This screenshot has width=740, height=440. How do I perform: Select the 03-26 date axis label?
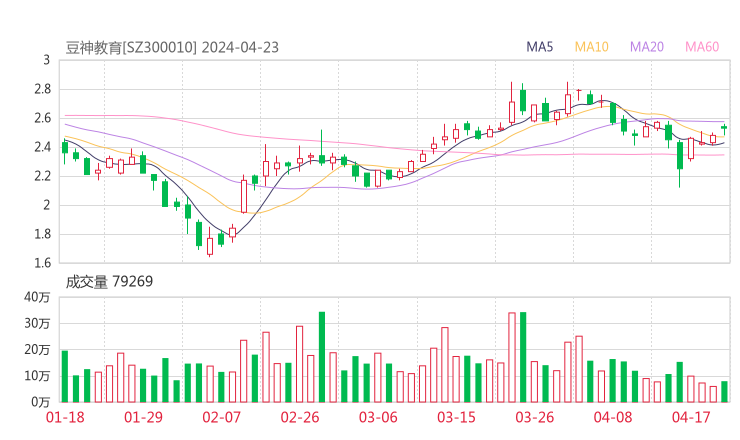coord(535,417)
